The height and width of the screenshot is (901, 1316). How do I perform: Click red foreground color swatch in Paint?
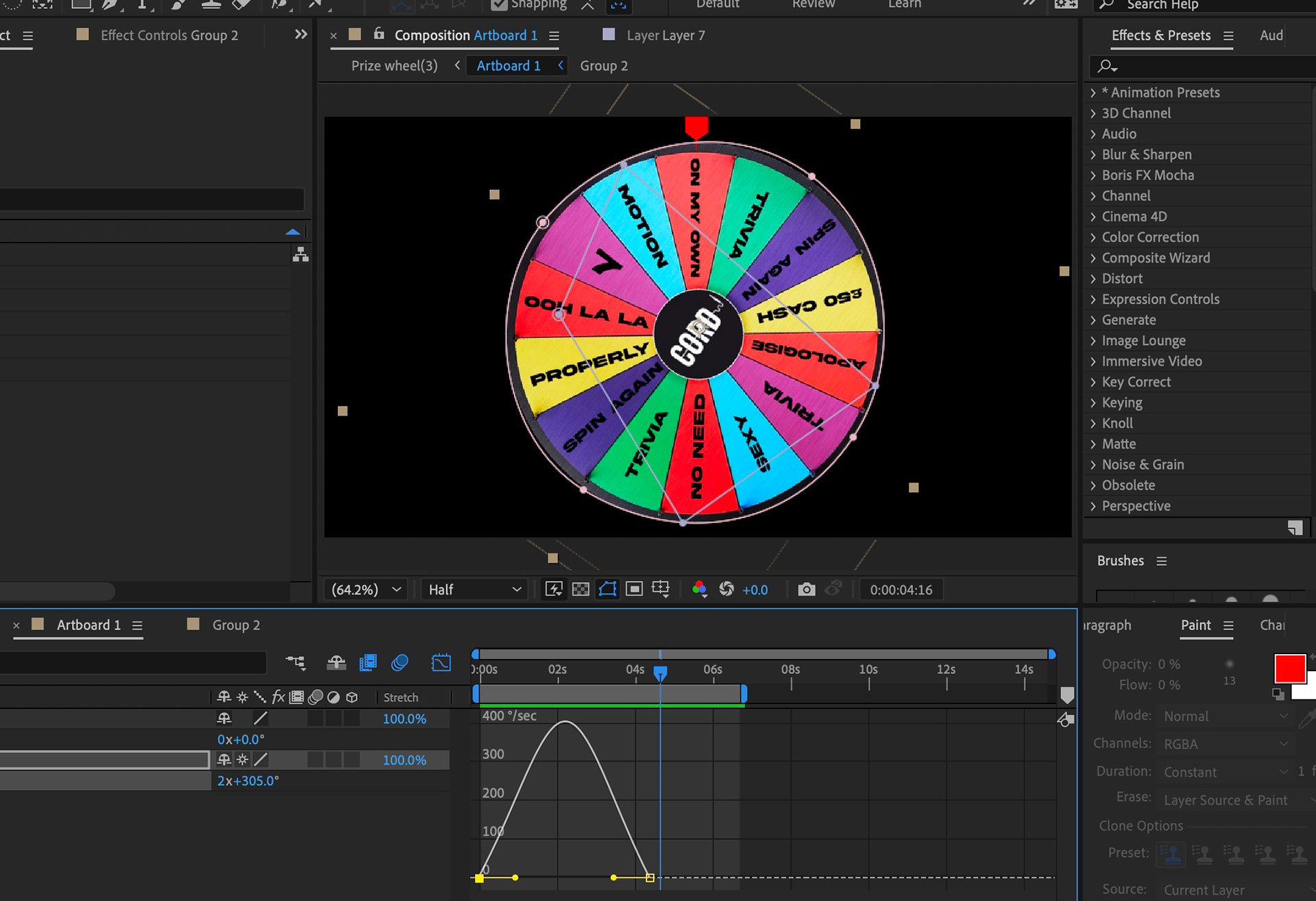coord(1289,668)
